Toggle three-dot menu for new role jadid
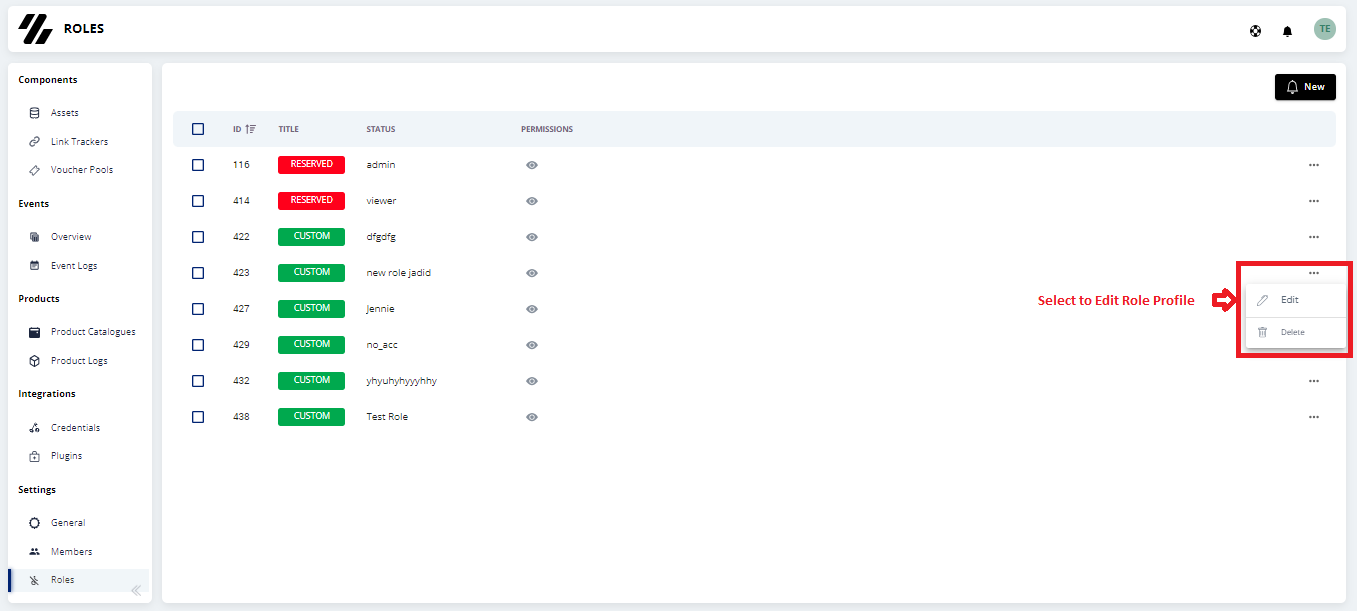The height and width of the screenshot is (611, 1357). (x=1314, y=273)
